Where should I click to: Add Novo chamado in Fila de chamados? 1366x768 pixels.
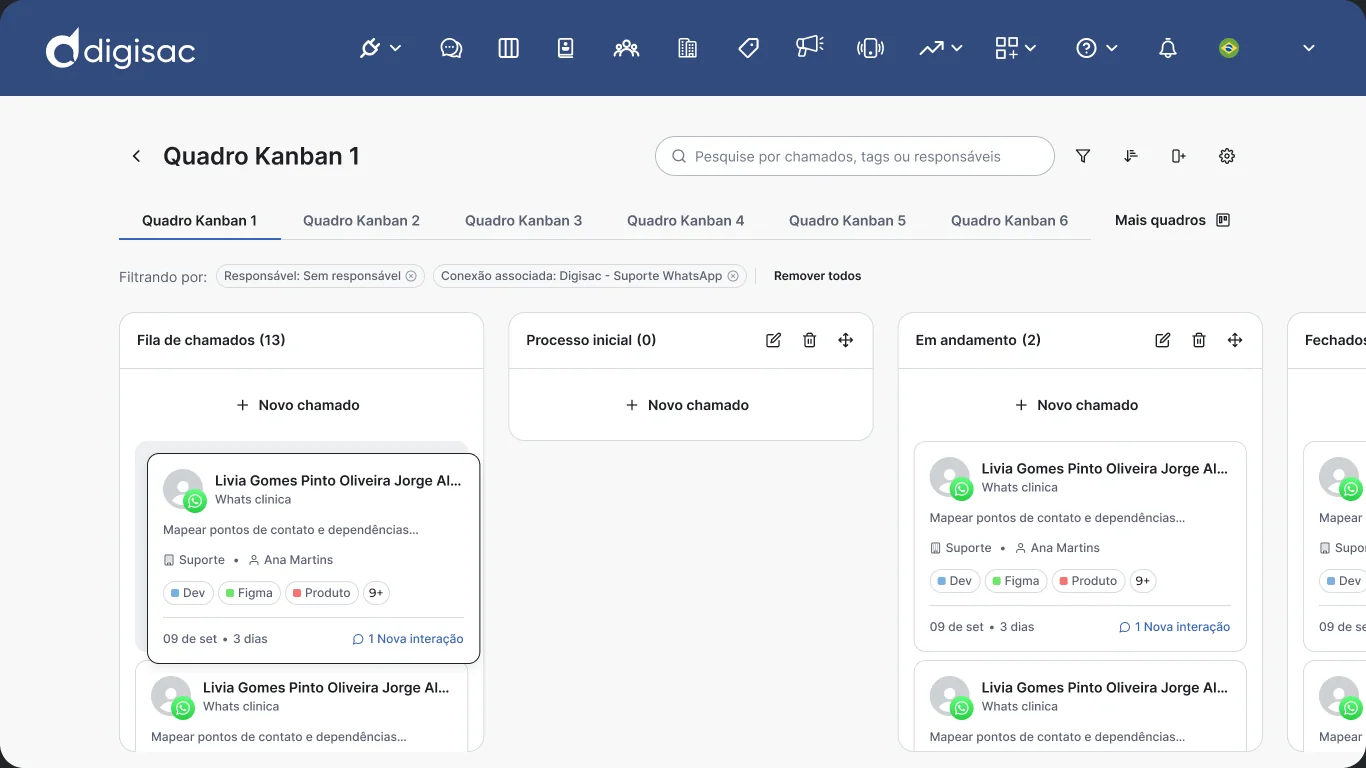[x=298, y=405]
